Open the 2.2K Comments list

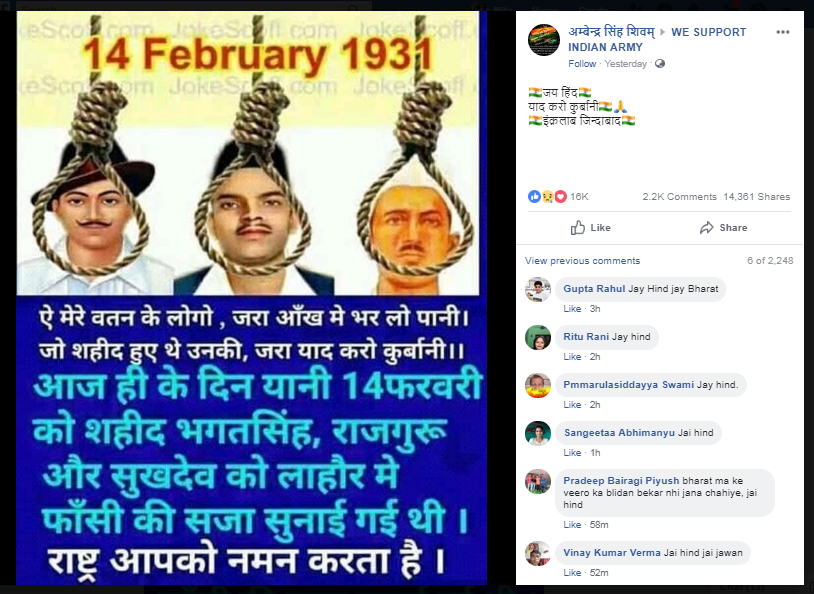click(680, 197)
